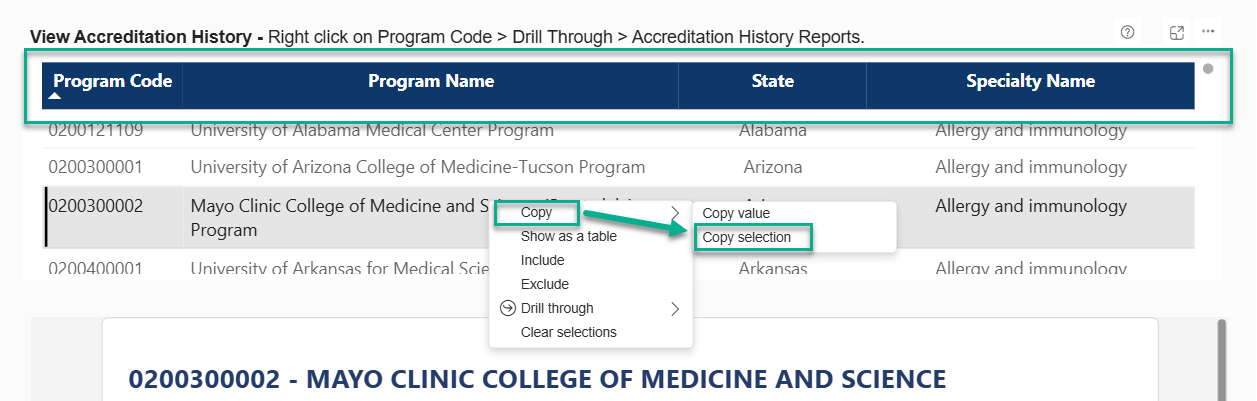1257x401 pixels.
Task: Choose Copy value from the submenu
Action: pyautogui.click(x=736, y=213)
